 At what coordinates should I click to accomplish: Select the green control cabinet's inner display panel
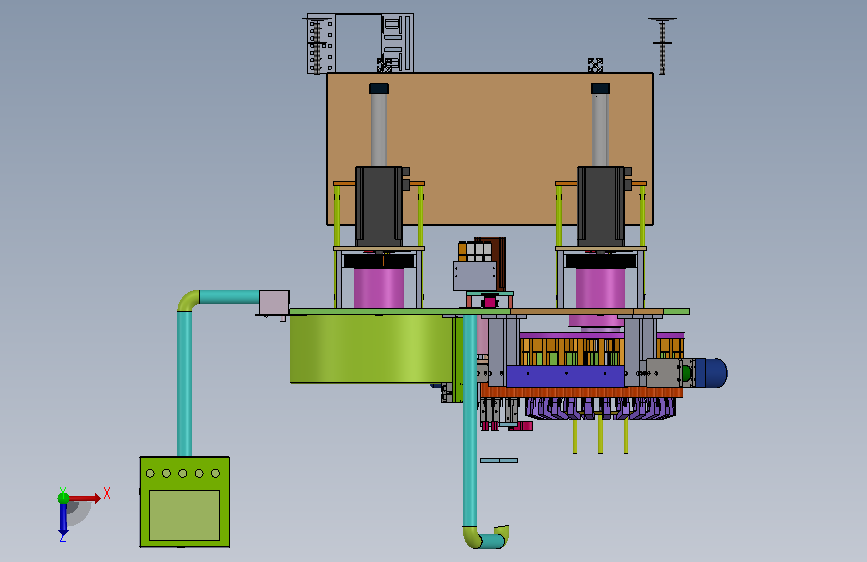click(x=185, y=515)
